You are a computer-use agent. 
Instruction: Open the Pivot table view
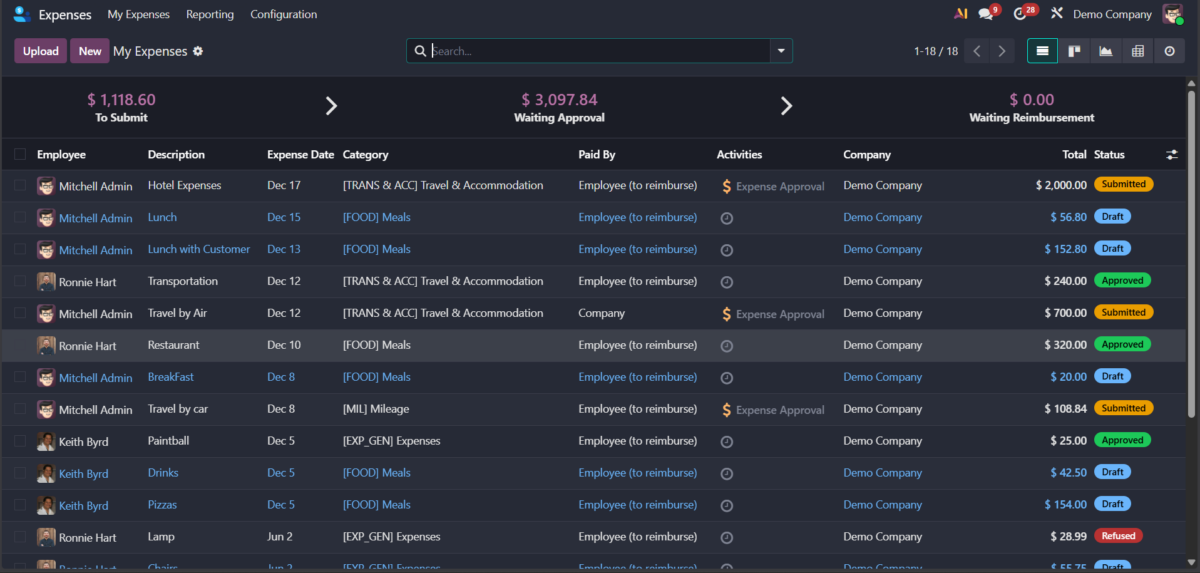1138,51
